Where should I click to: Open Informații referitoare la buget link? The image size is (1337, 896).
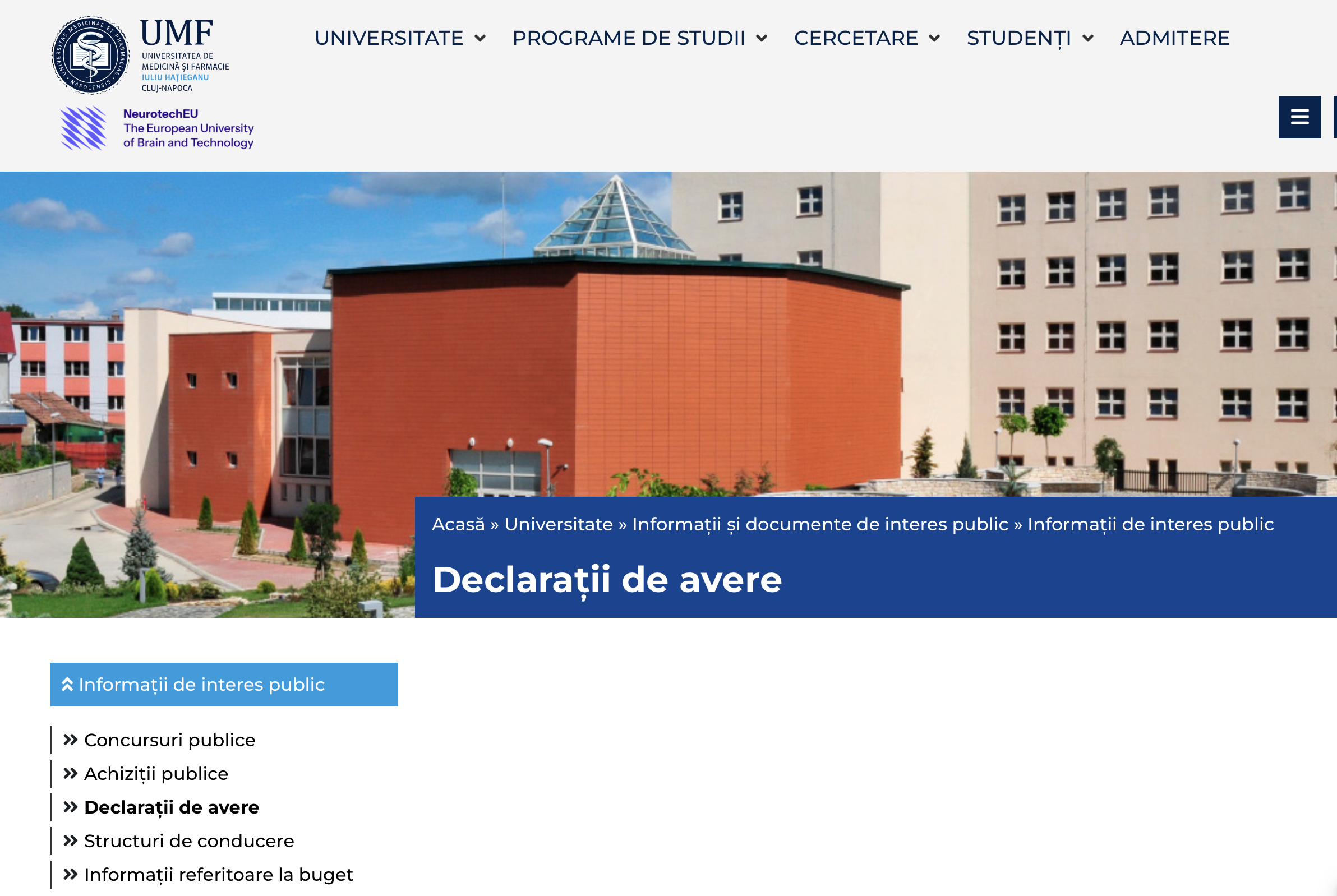[219, 875]
